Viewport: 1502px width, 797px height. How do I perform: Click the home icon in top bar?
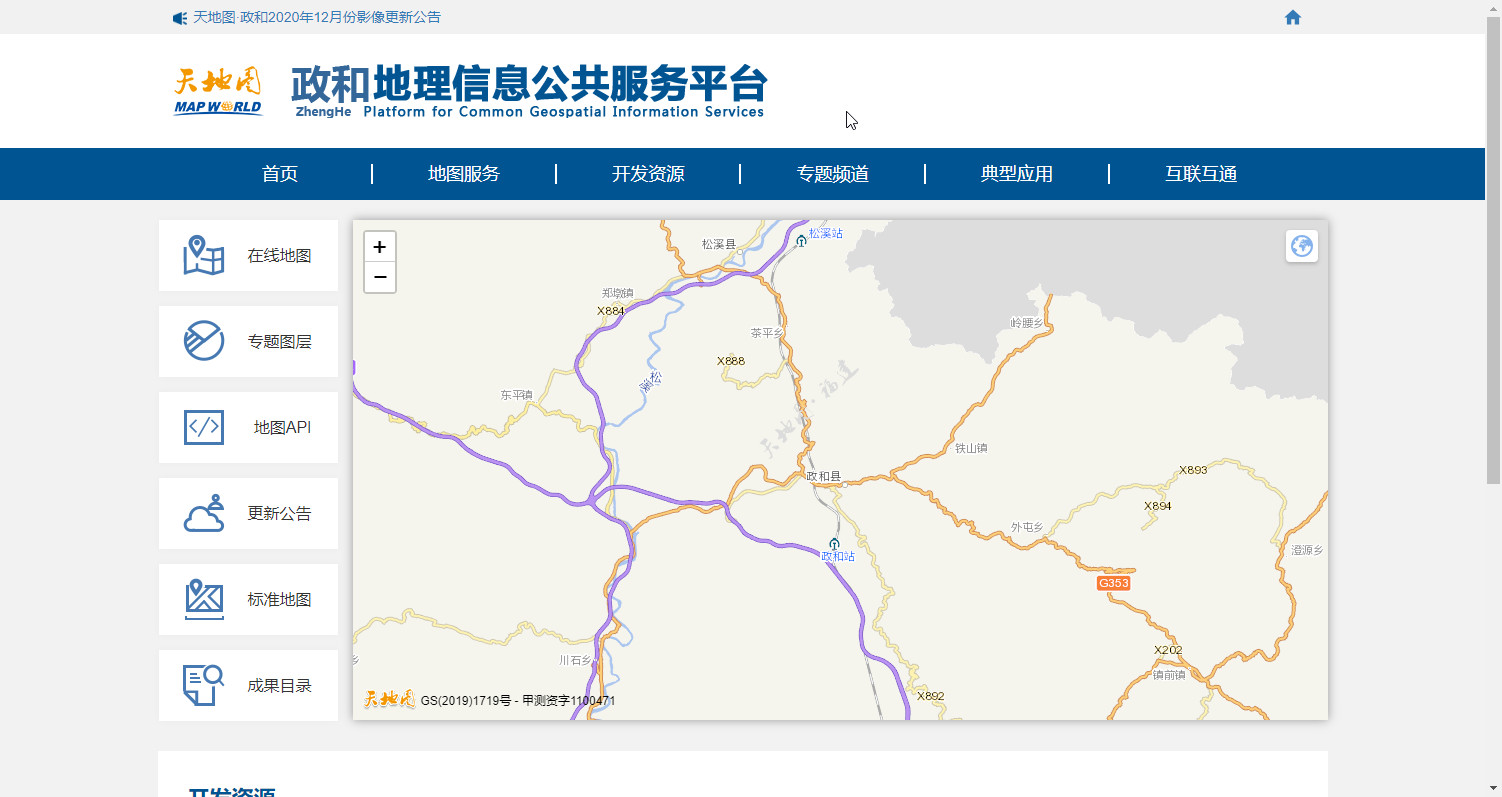tap(1293, 17)
